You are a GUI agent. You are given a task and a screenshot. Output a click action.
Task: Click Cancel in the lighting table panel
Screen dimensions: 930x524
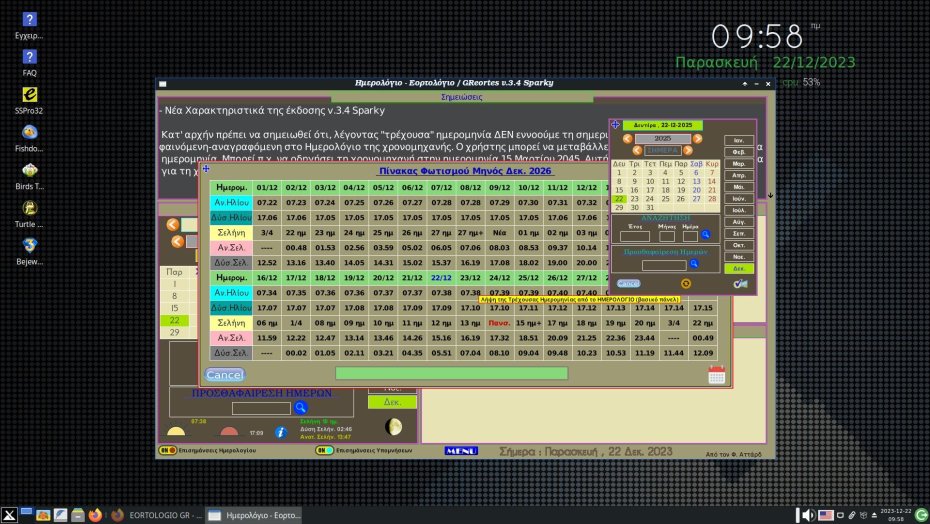click(224, 375)
